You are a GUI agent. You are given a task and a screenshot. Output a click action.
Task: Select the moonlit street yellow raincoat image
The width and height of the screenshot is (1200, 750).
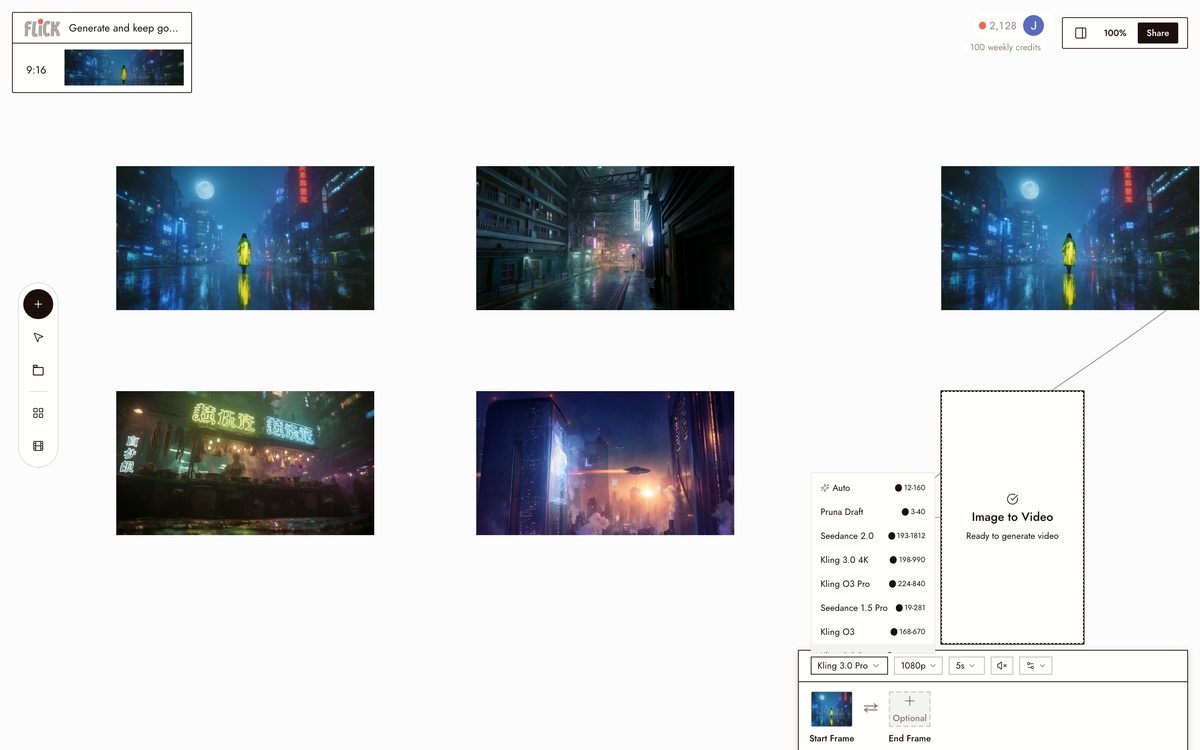(245, 238)
